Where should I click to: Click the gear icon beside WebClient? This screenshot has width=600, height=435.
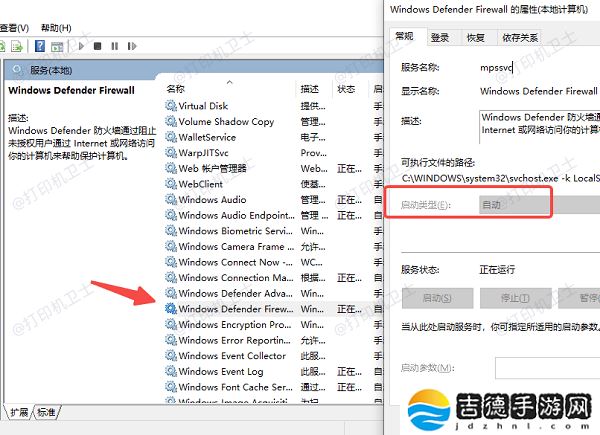pyautogui.click(x=171, y=184)
